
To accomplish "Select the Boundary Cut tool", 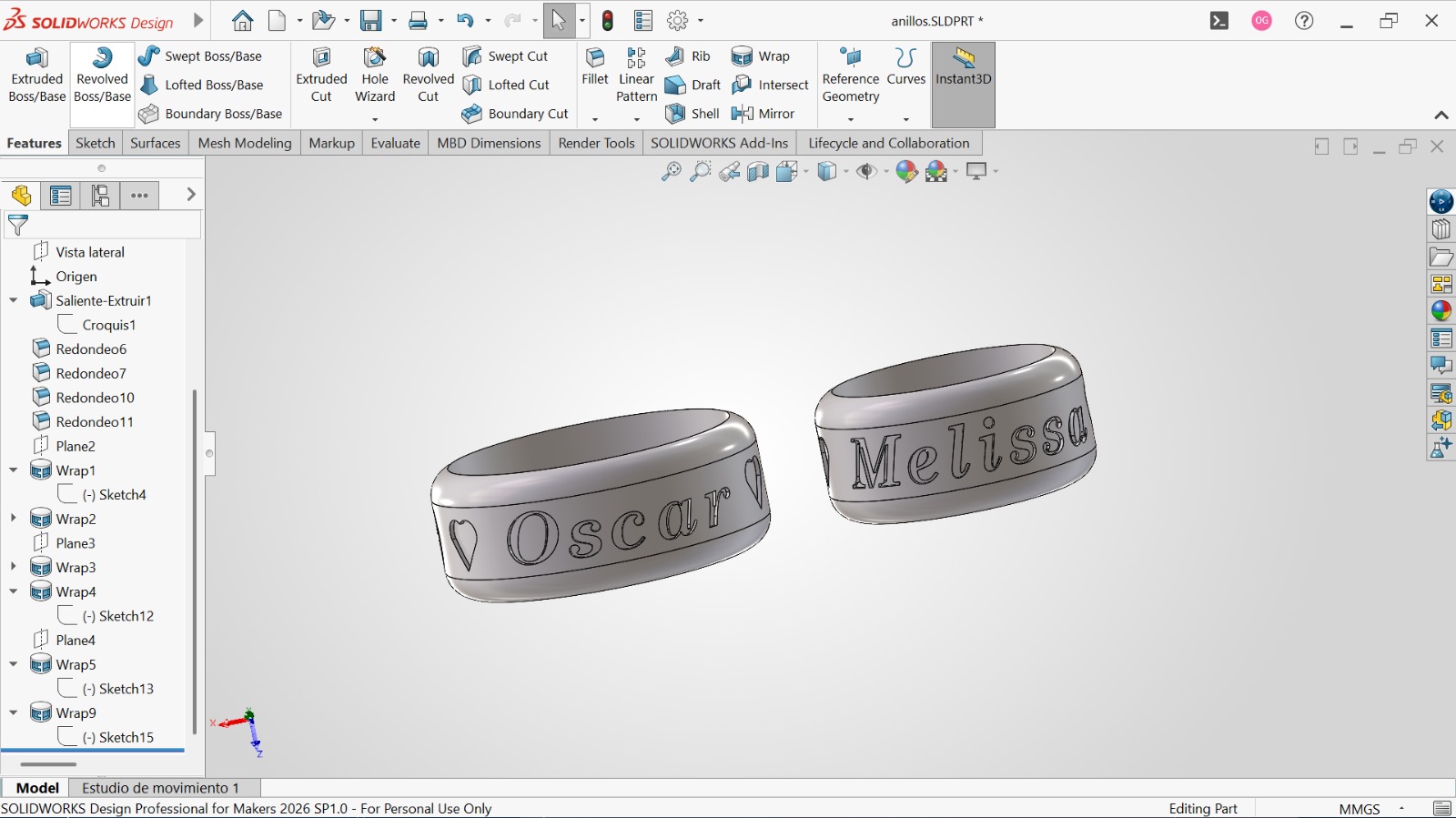I will point(515,114).
